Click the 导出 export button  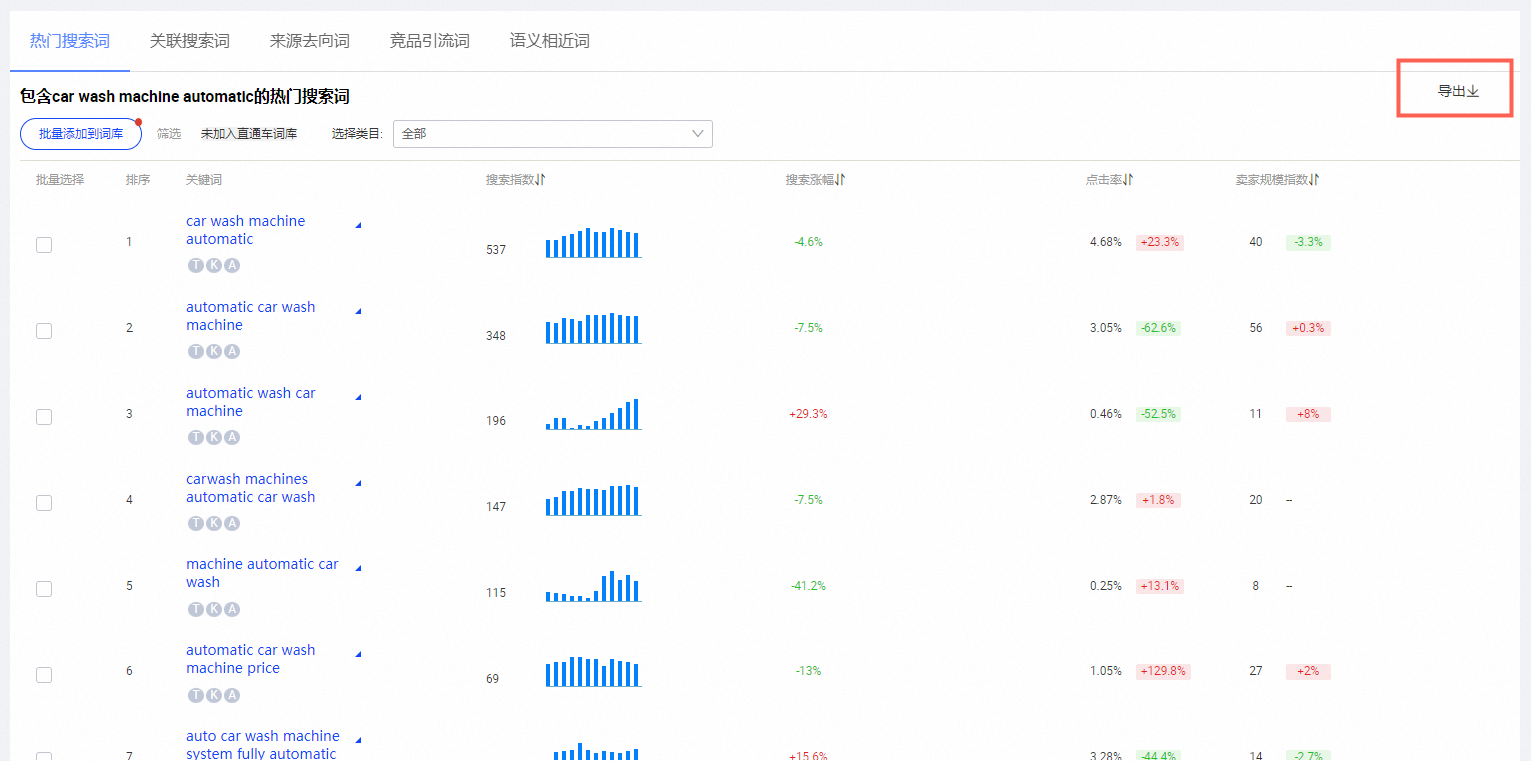point(1457,91)
